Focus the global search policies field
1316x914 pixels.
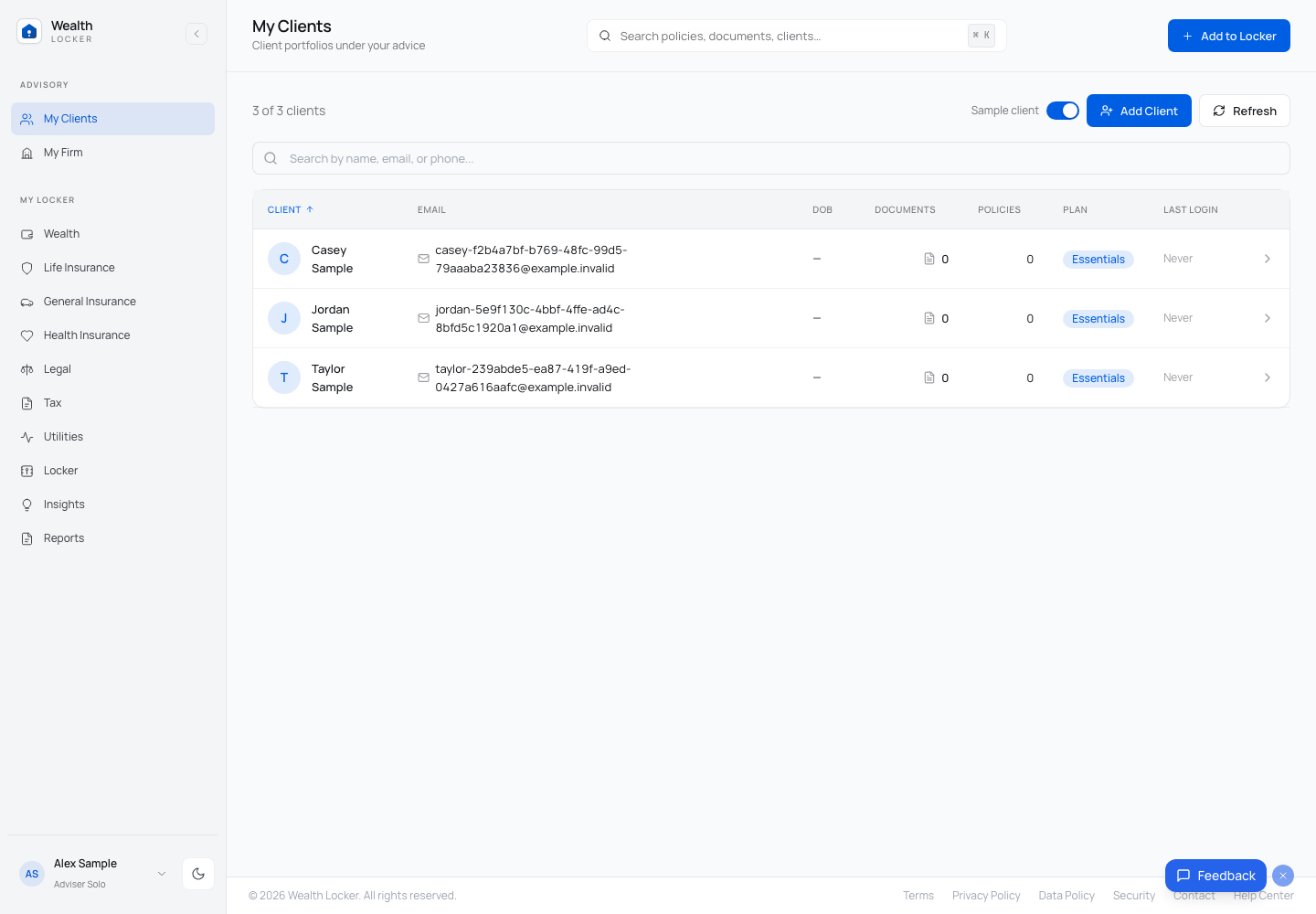pyautogui.click(x=797, y=36)
